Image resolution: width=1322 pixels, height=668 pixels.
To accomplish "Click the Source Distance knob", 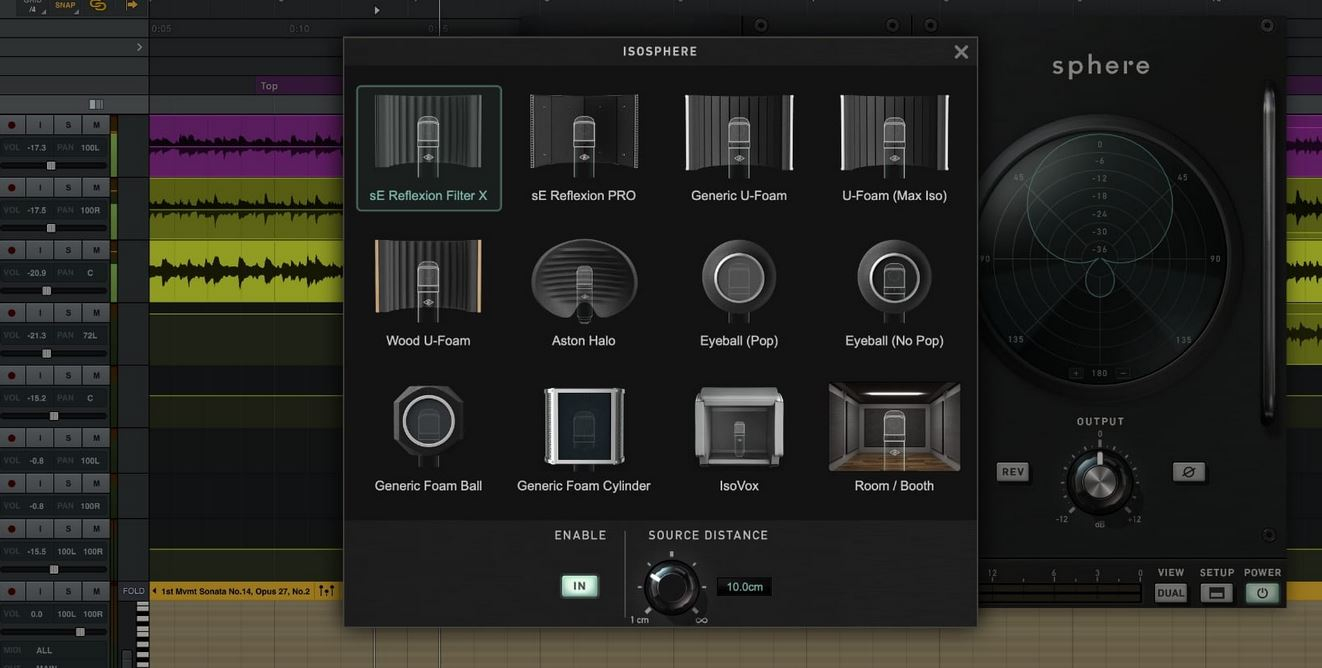I will [x=671, y=586].
